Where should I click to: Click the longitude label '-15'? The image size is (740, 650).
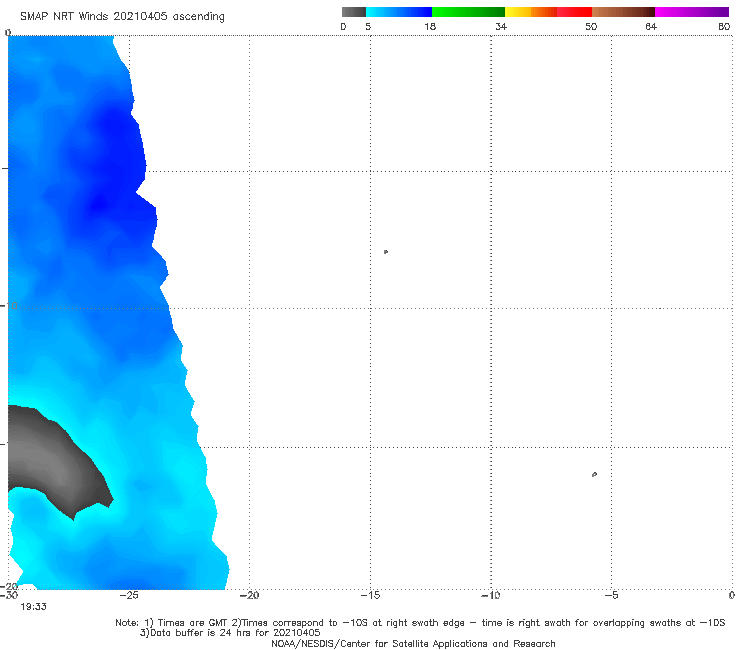(x=370, y=595)
